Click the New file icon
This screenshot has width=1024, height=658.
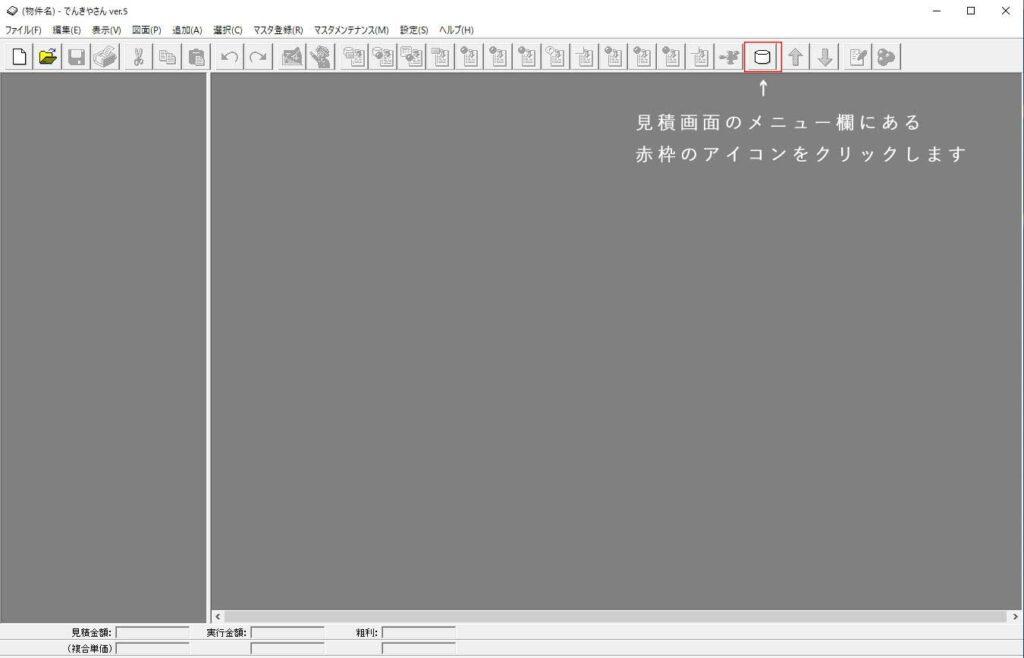[x=19, y=57]
